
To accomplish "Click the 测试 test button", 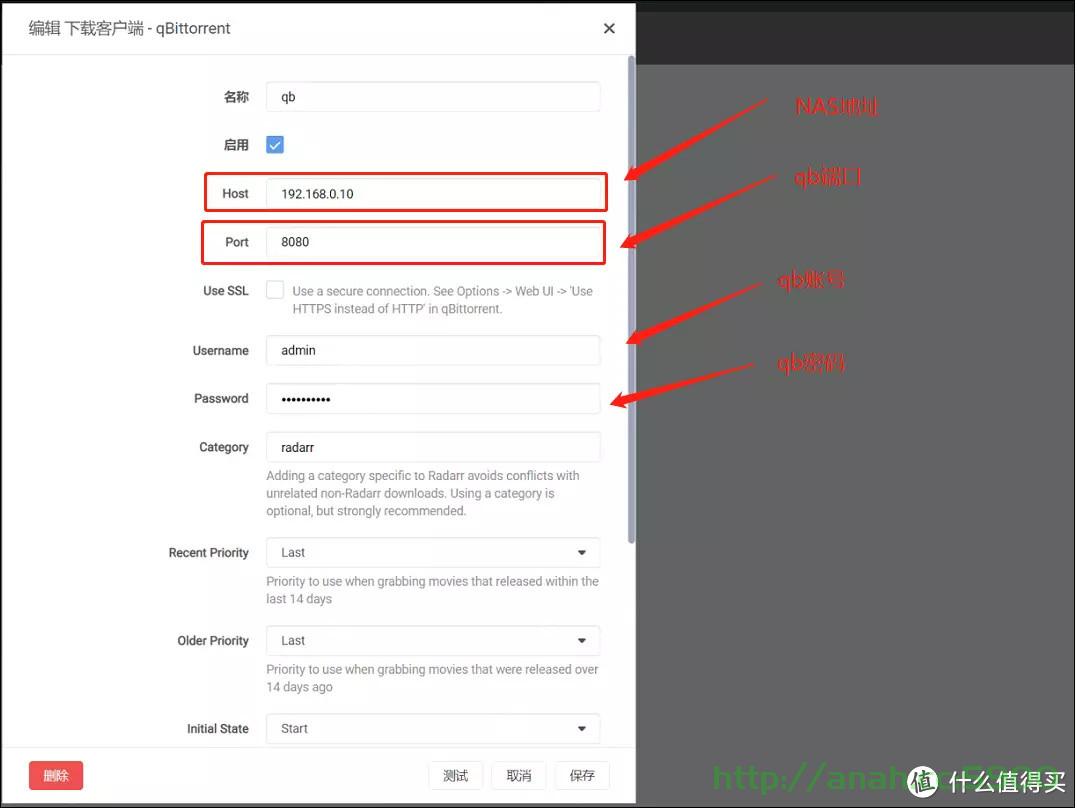I will pos(455,775).
